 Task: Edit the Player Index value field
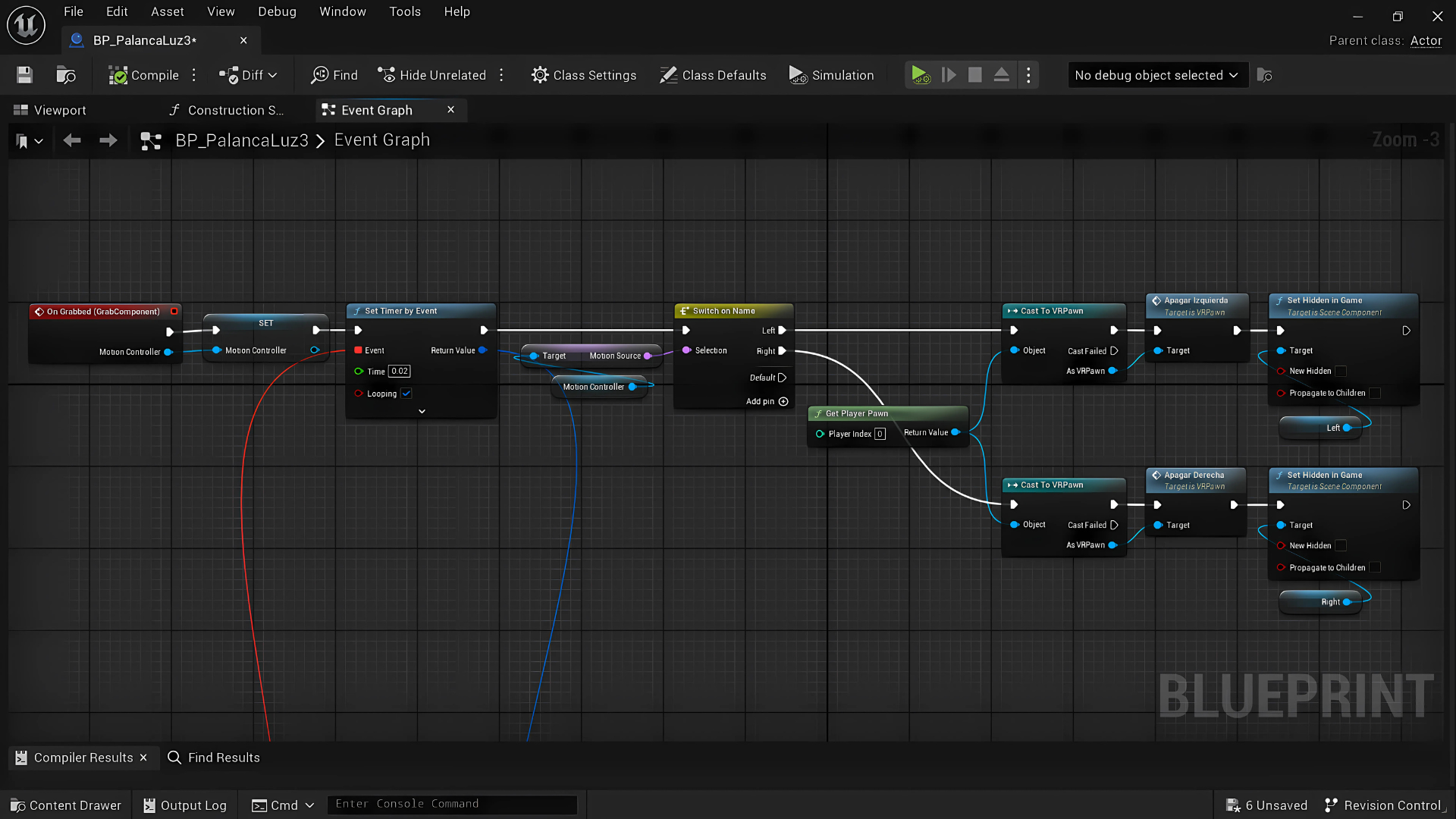(880, 434)
